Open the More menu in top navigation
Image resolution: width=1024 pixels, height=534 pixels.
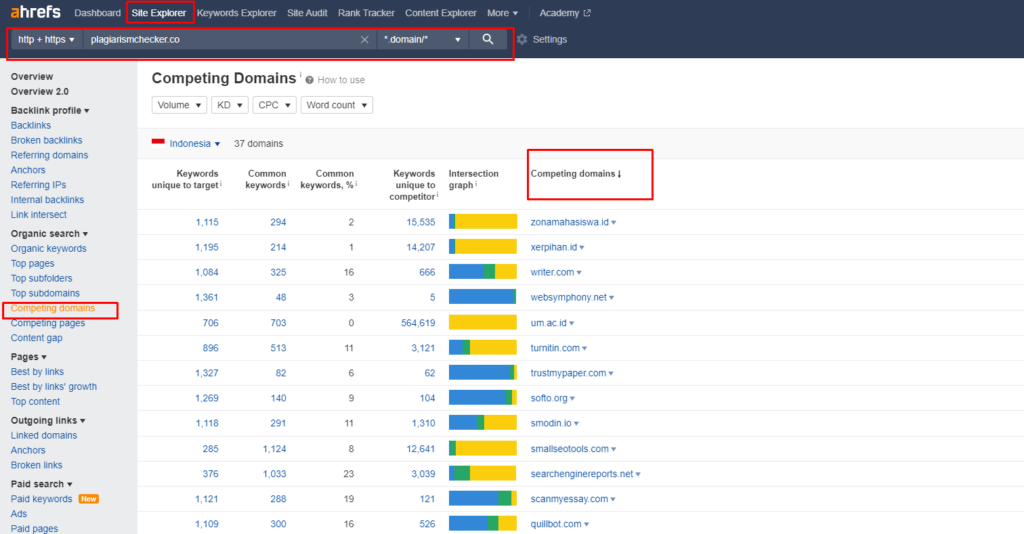tap(502, 13)
